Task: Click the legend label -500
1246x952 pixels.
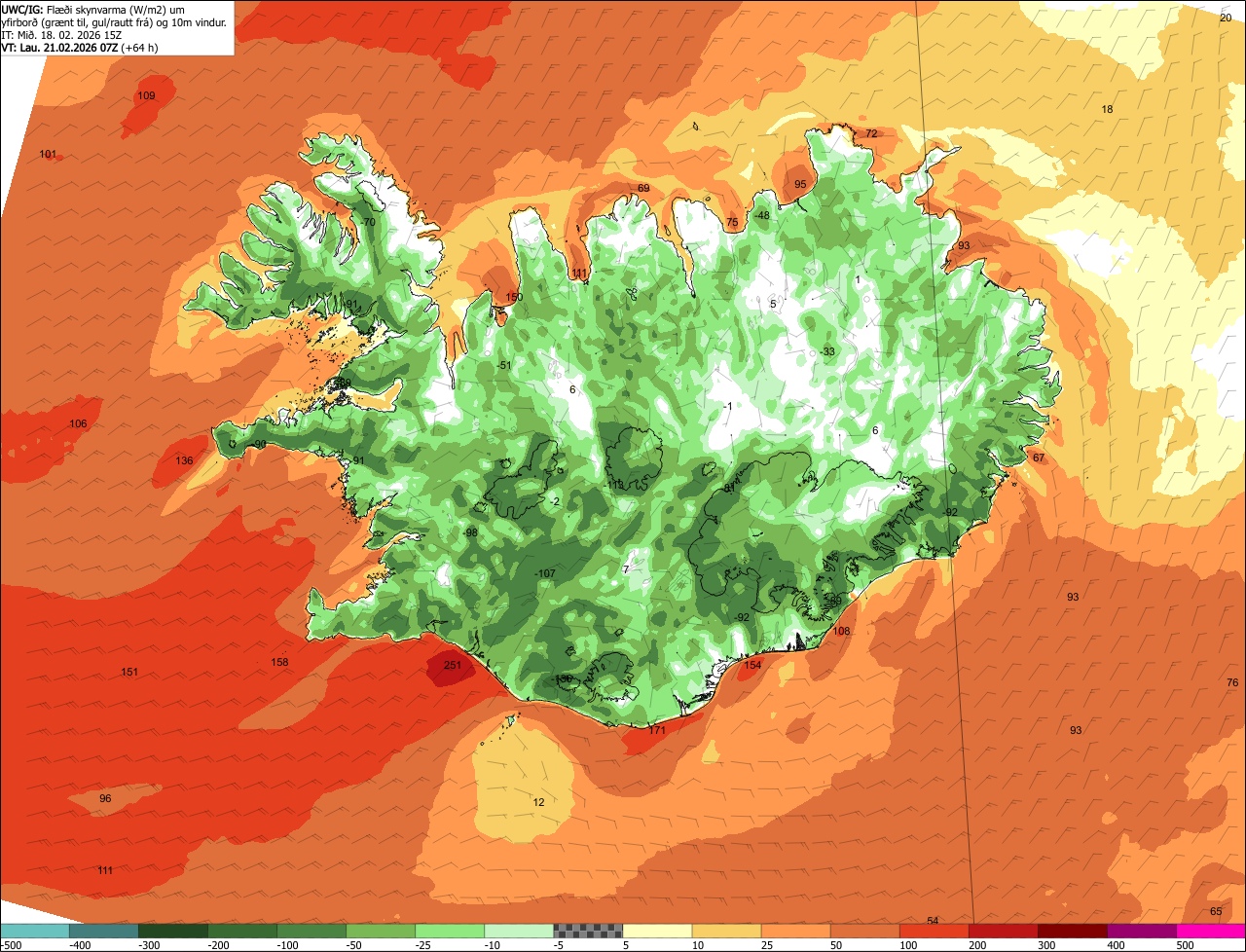Action: (x=12, y=945)
